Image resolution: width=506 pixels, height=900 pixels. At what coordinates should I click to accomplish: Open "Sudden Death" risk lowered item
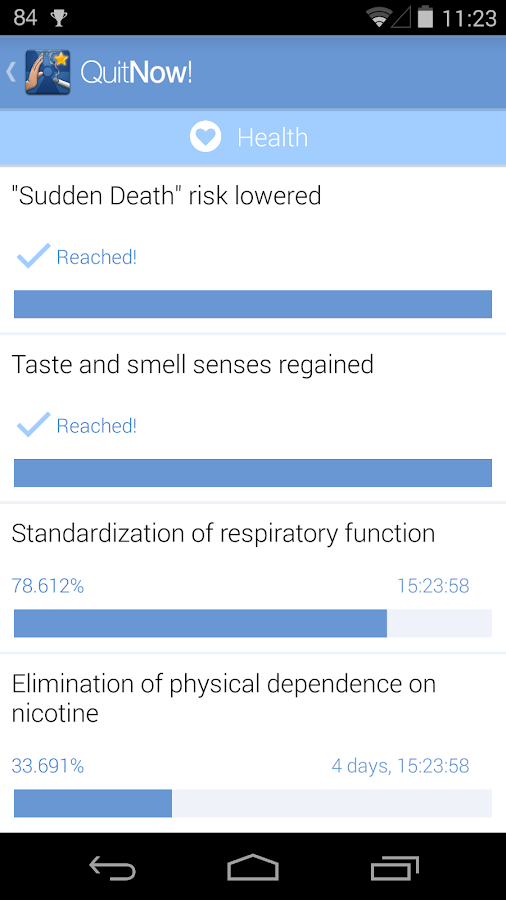pyautogui.click(x=253, y=250)
